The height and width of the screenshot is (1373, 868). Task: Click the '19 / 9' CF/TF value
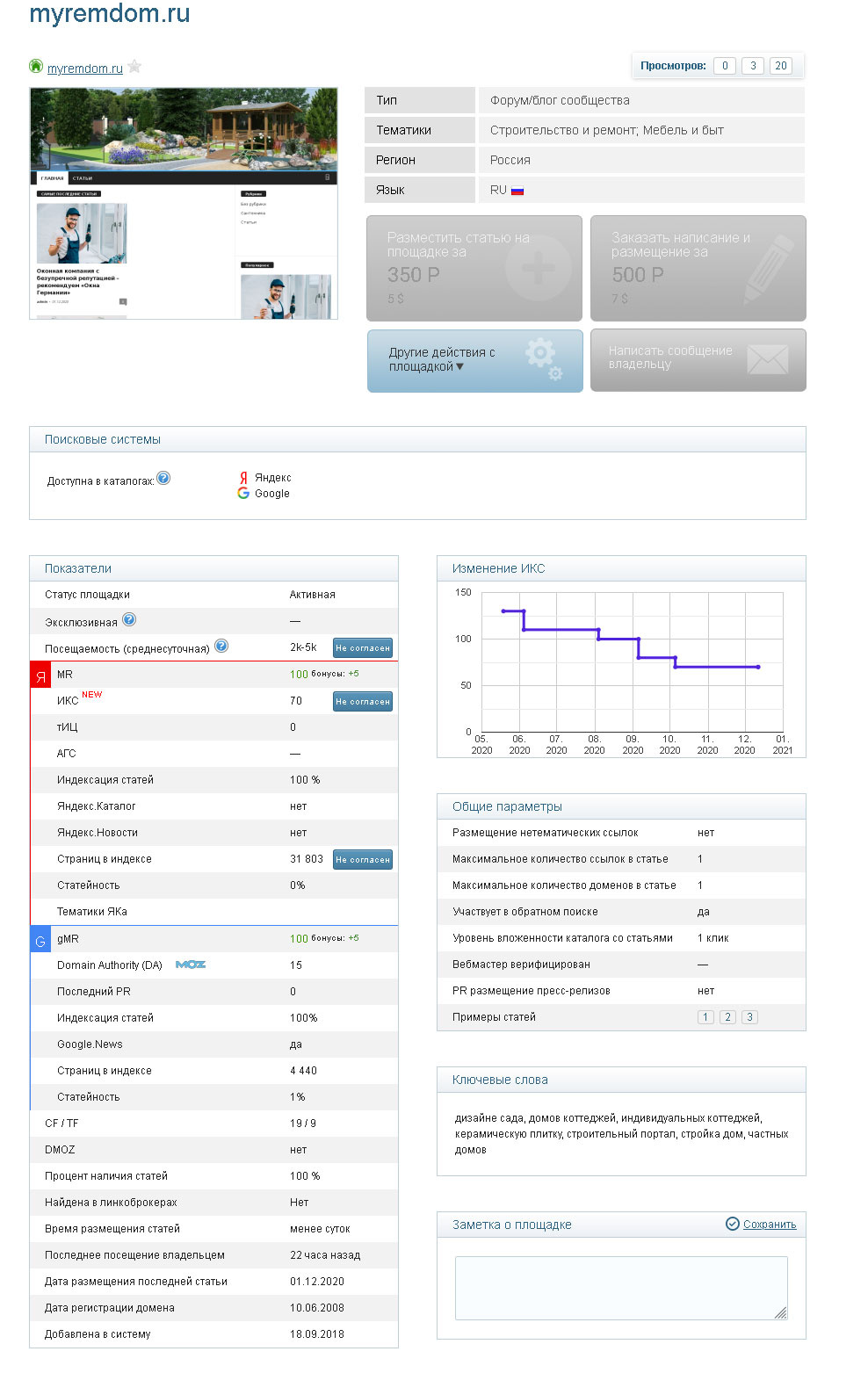[303, 1124]
